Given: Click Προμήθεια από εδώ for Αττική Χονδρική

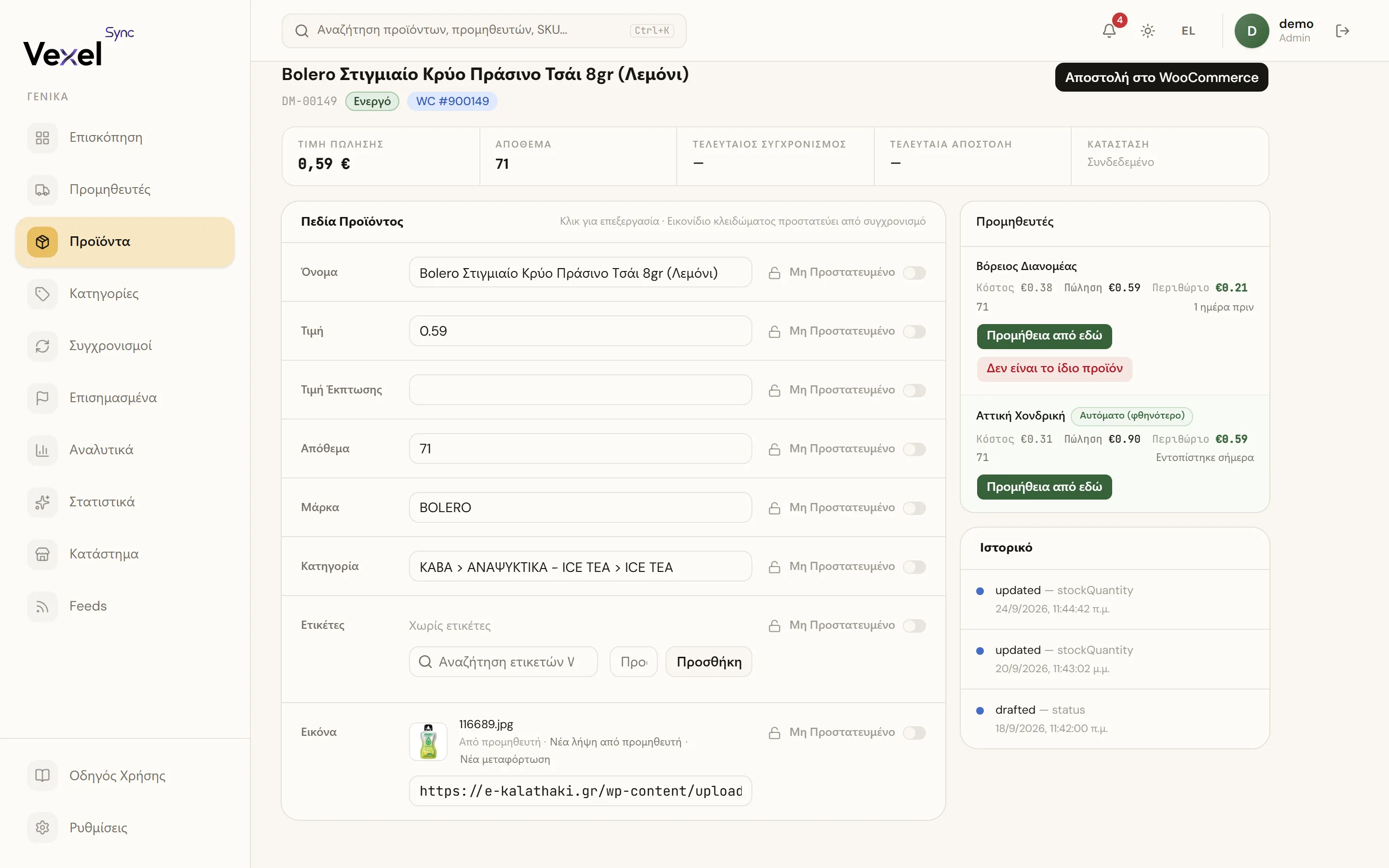Looking at the screenshot, I should 1044,487.
